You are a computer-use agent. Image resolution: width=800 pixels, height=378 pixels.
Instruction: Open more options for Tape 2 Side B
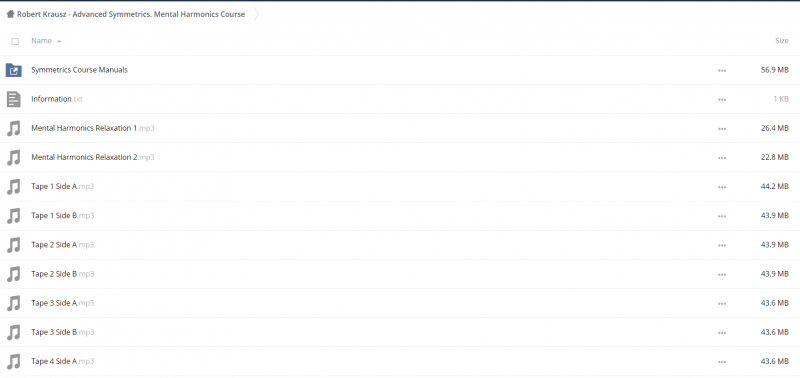click(x=722, y=274)
